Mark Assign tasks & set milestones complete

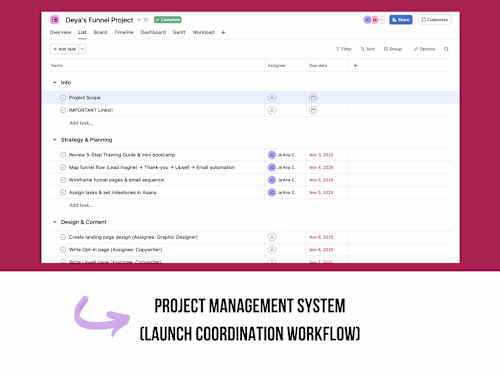[x=63, y=192]
